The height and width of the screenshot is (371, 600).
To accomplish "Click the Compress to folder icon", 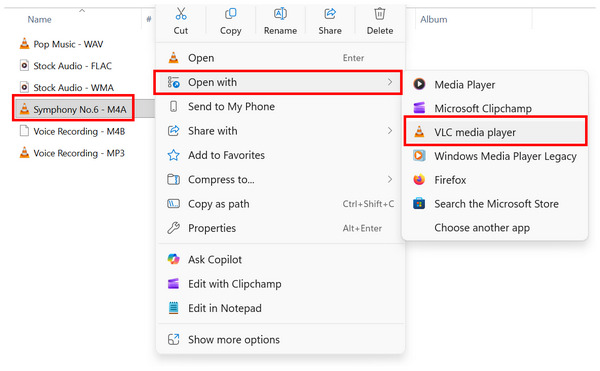I will click(173, 179).
